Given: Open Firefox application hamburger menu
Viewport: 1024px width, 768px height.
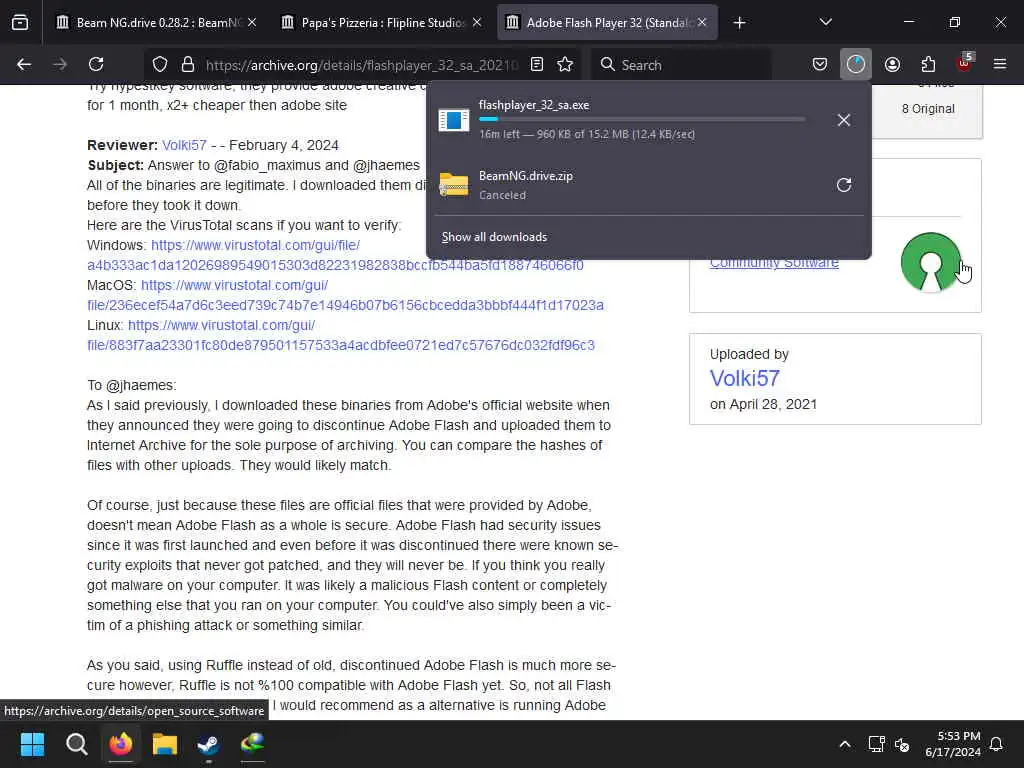Looking at the screenshot, I should pyautogui.click(x=1000, y=65).
